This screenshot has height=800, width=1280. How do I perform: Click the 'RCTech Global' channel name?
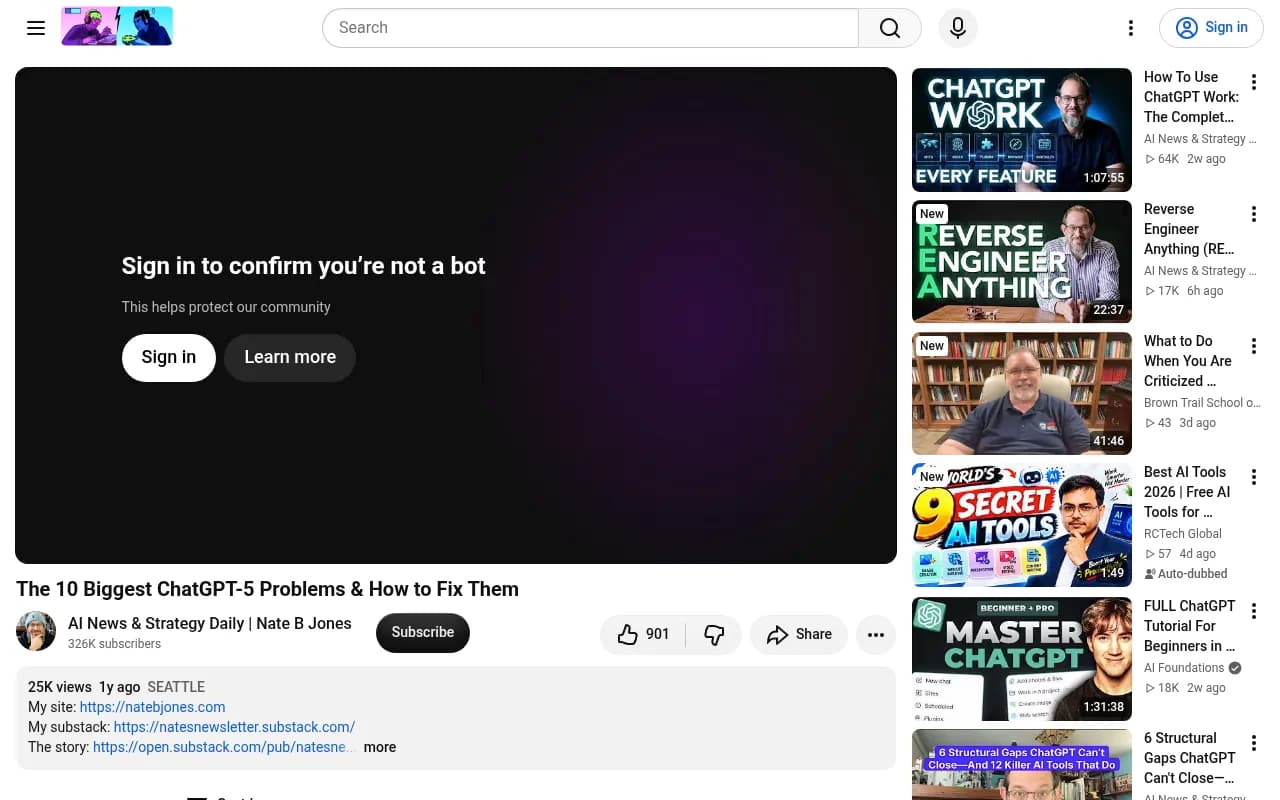(x=1183, y=534)
